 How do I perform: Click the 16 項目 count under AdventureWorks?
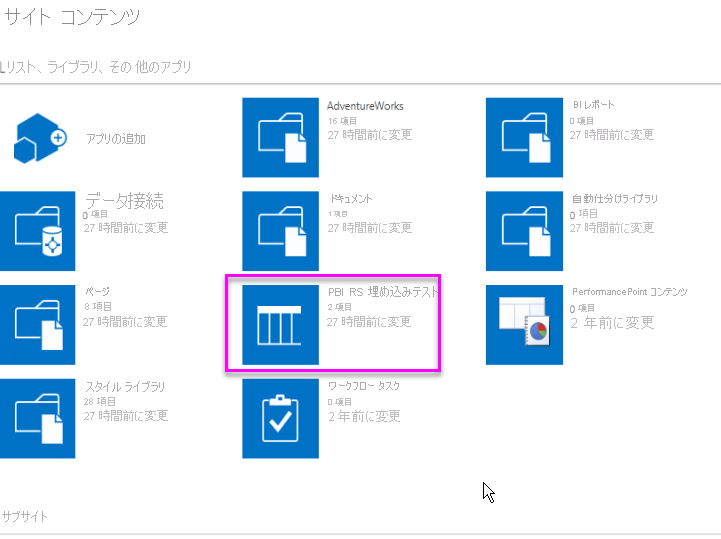click(342, 121)
